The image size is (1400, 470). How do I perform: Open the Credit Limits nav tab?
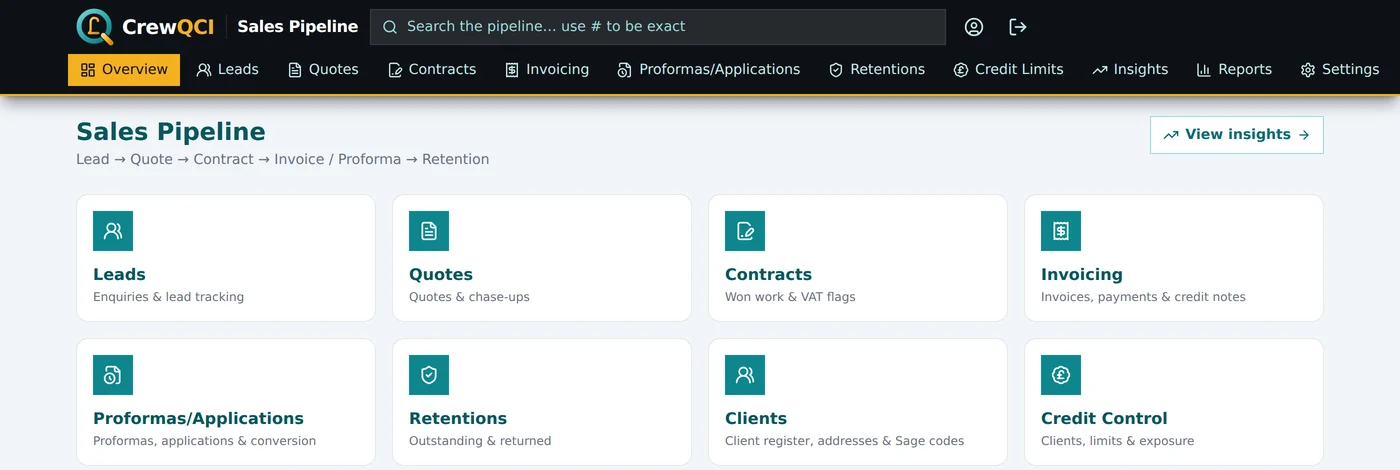point(1008,70)
